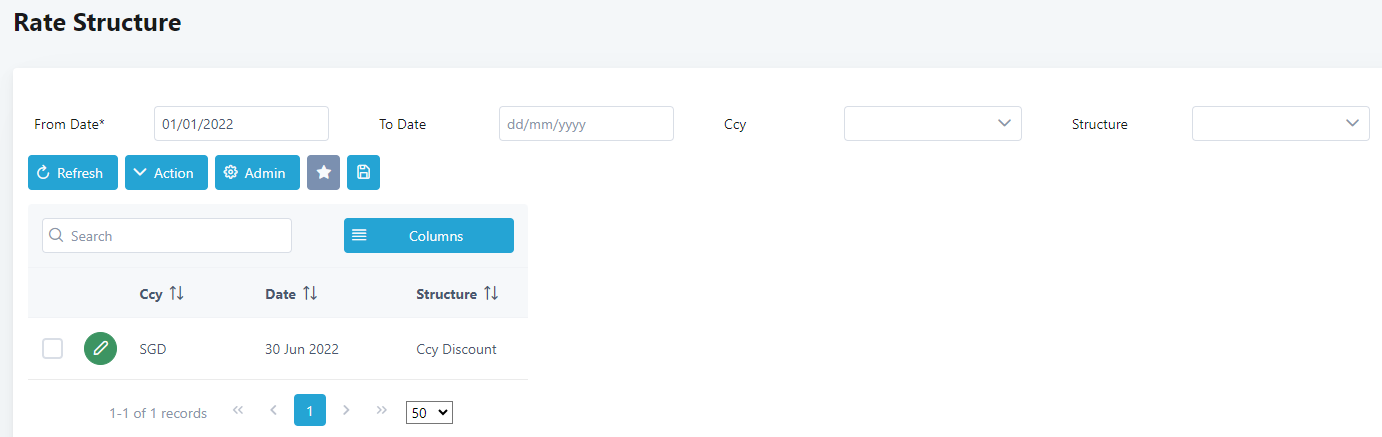
Task: Sort by Date column arrows
Action: point(310,294)
